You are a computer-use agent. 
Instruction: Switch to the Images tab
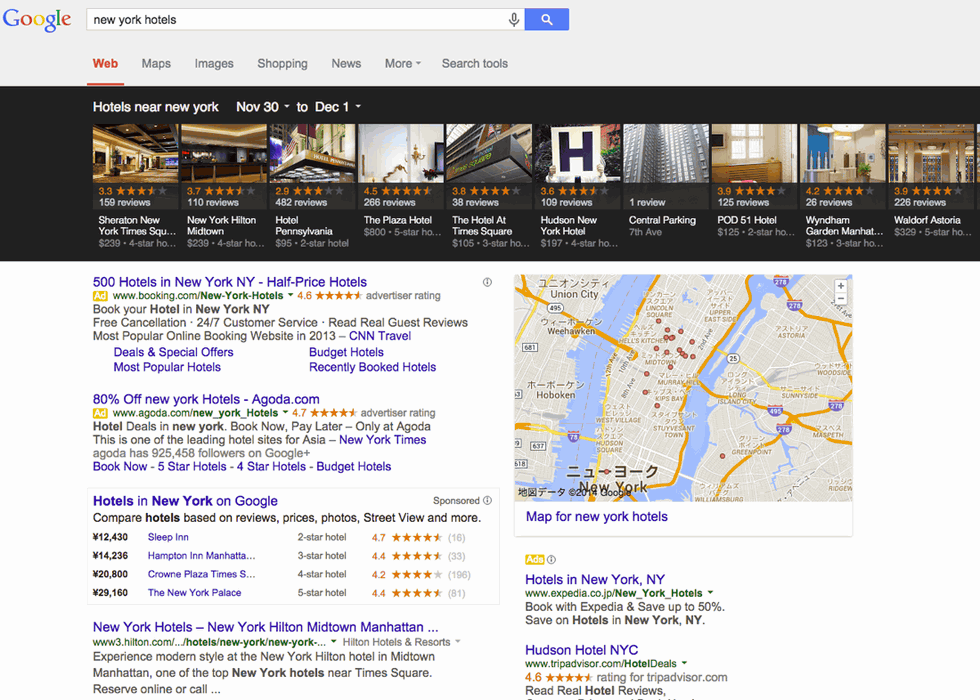214,63
